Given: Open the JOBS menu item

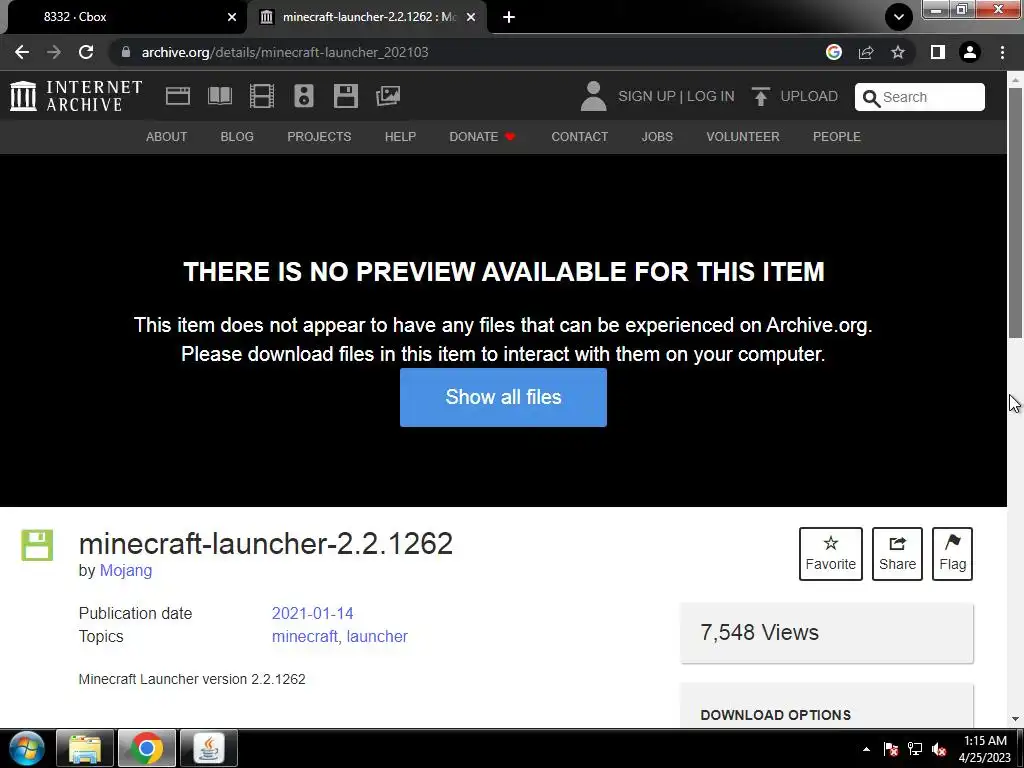Looking at the screenshot, I should click(657, 136).
